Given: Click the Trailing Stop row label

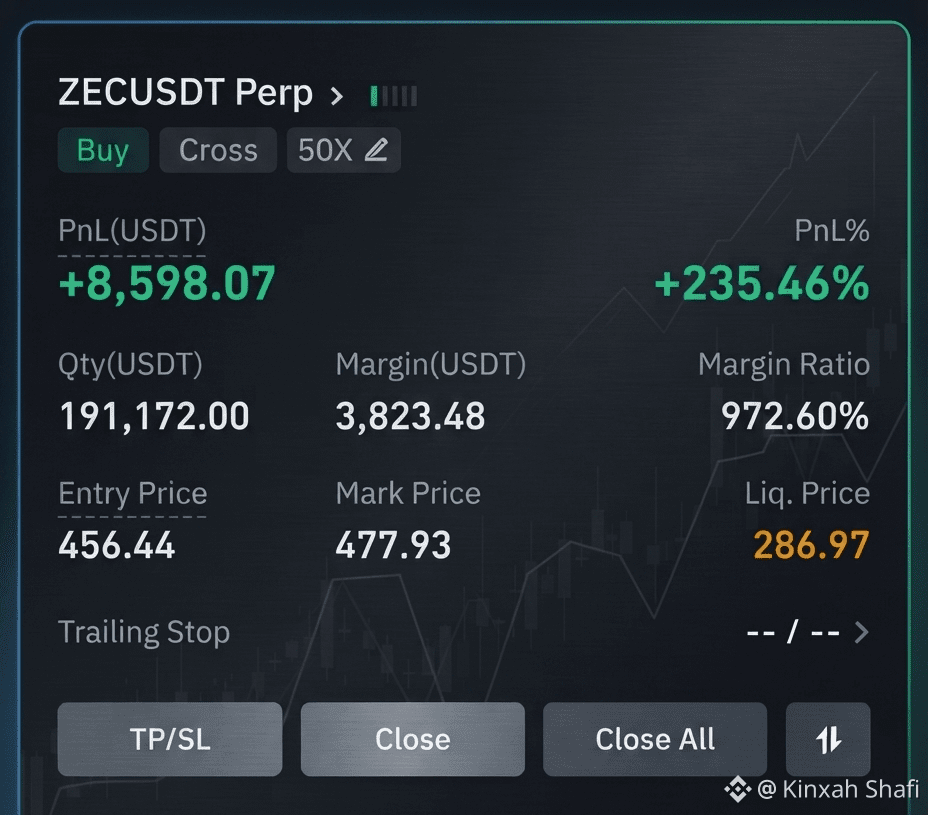Looking at the screenshot, I should (x=144, y=632).
